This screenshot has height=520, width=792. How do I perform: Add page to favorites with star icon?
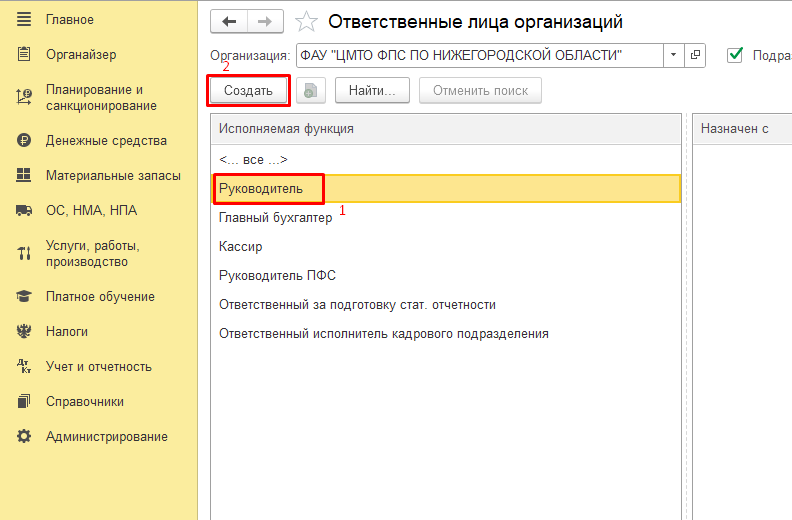(306, 22)
